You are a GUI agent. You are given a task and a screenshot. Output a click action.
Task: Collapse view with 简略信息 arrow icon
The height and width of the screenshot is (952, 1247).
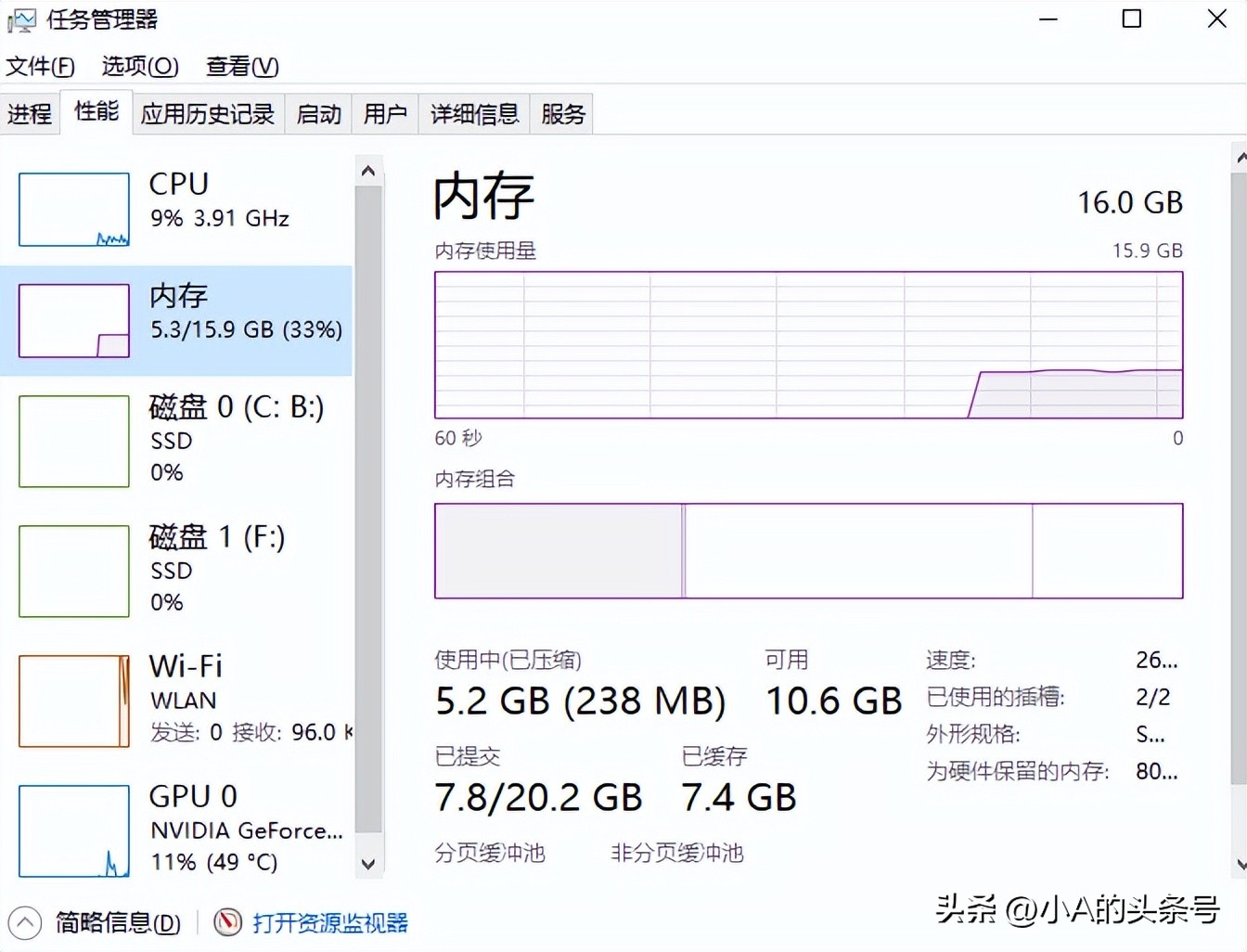coord(25,923)
